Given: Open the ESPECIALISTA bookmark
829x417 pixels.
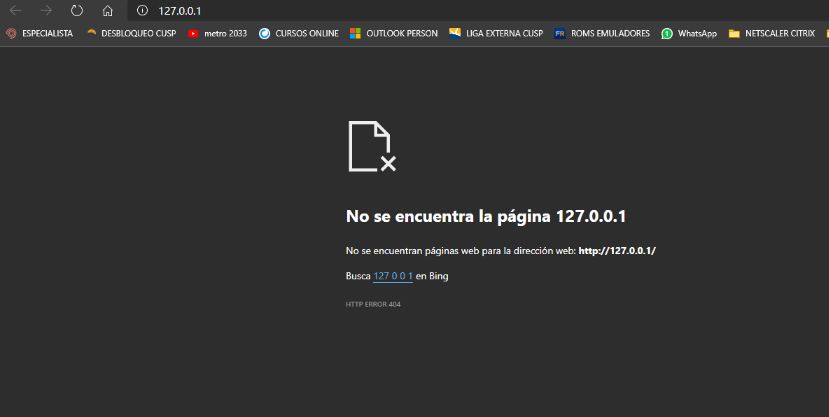Looking at the screenshot, I should coord(40,33).
